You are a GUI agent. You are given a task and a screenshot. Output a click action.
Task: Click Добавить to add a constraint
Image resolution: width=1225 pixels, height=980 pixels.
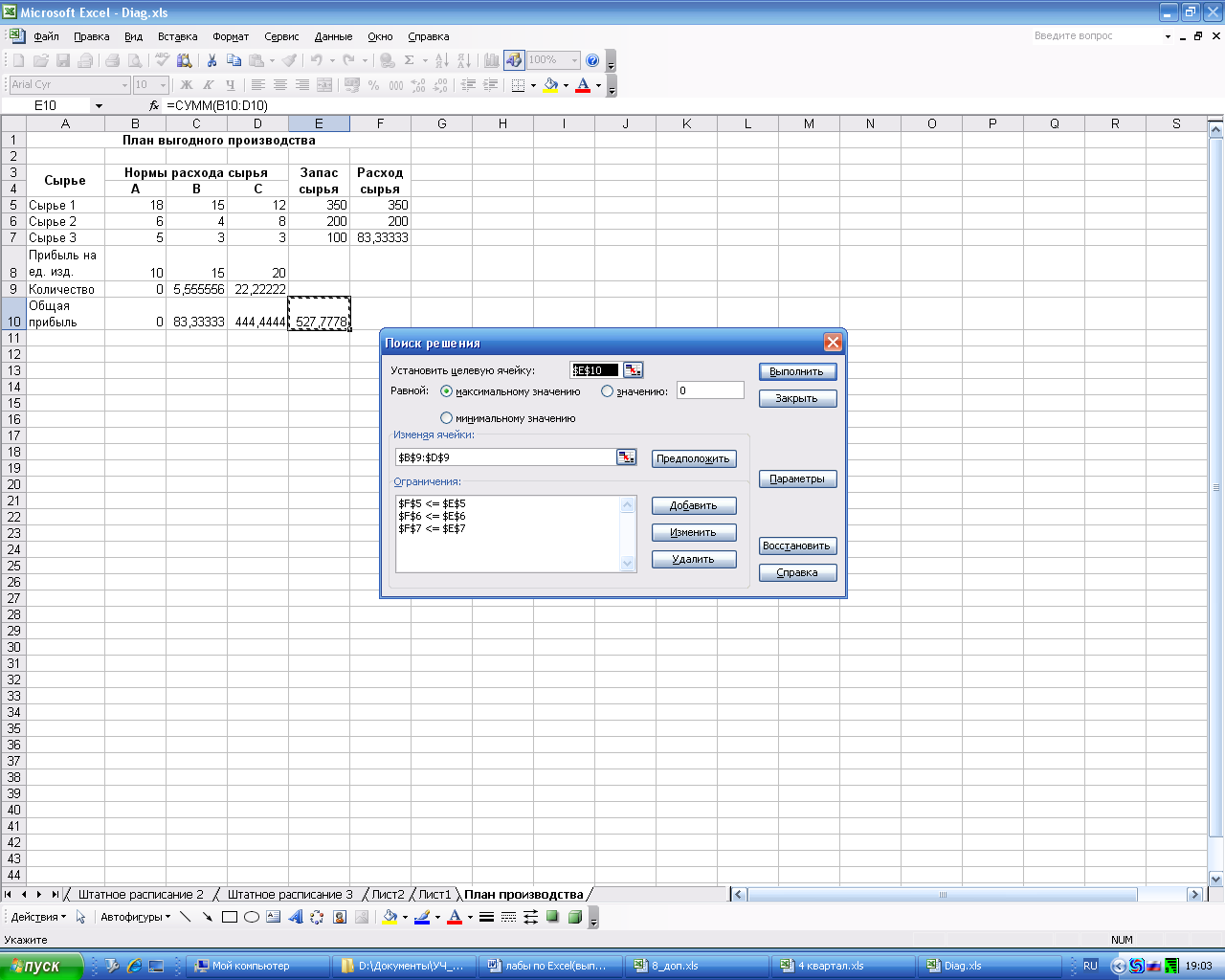694,505
